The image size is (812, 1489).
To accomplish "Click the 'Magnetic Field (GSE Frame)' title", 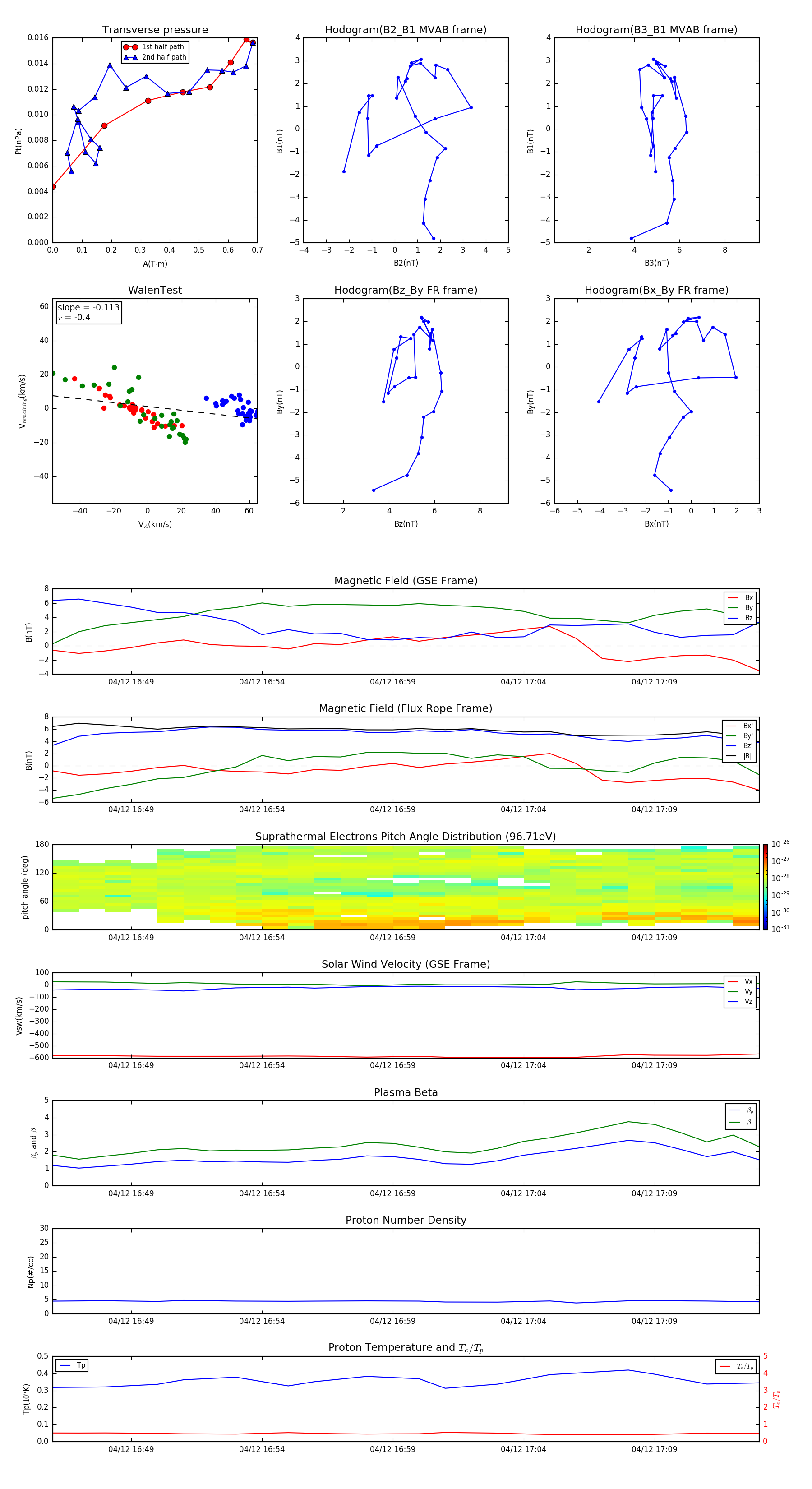I will click(406, 581).
